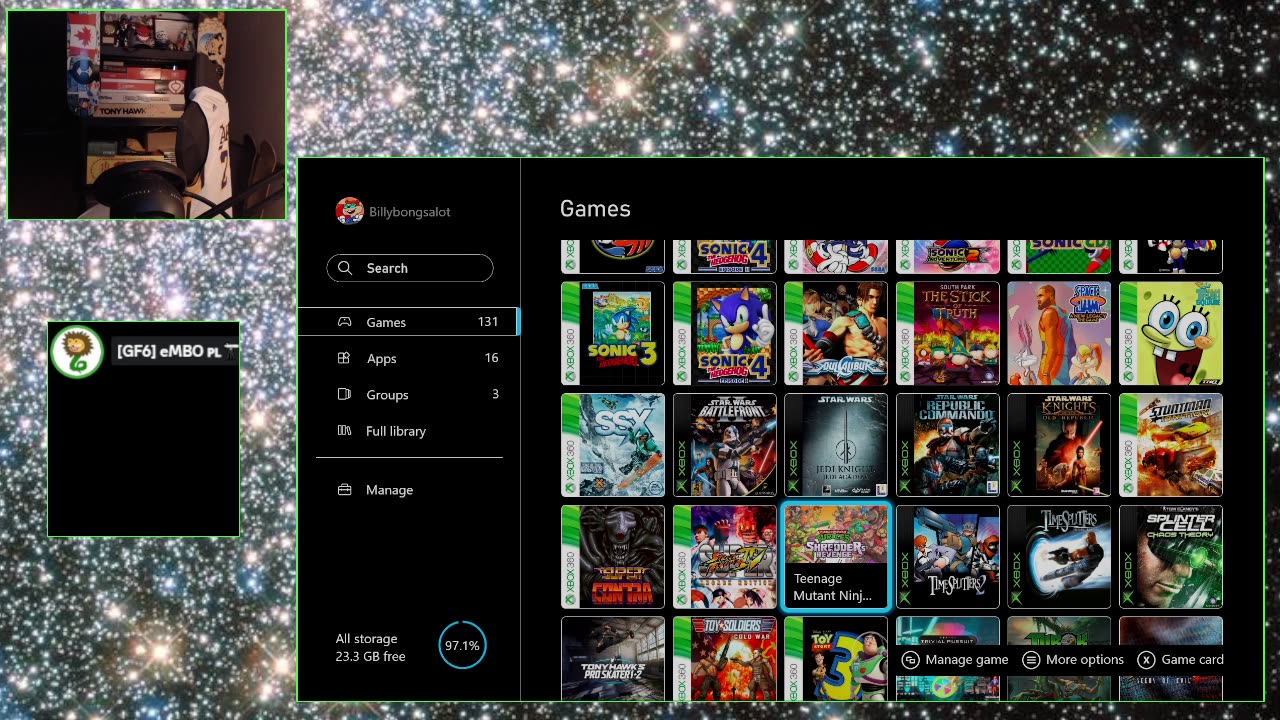
Task: Launch SpongeBob game tile
Action: 1171,333
